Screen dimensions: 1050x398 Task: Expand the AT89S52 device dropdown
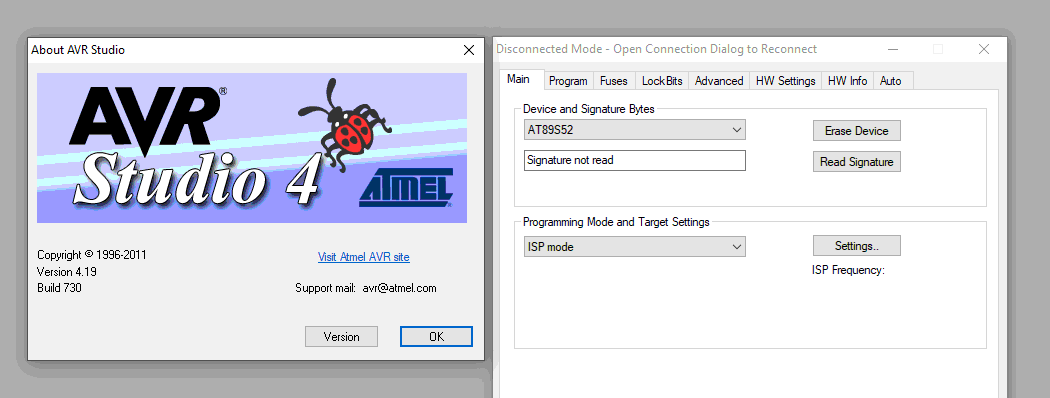[635, 130]
